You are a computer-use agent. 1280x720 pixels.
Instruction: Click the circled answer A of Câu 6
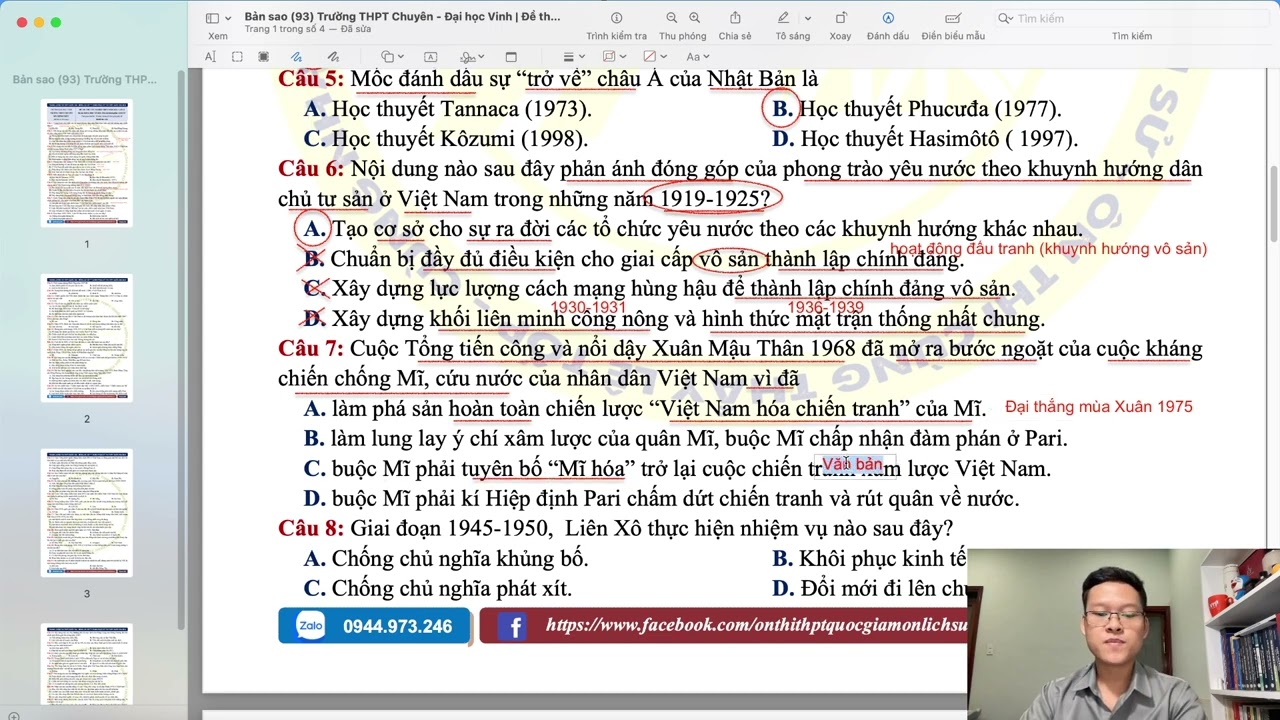click(314, 229)
